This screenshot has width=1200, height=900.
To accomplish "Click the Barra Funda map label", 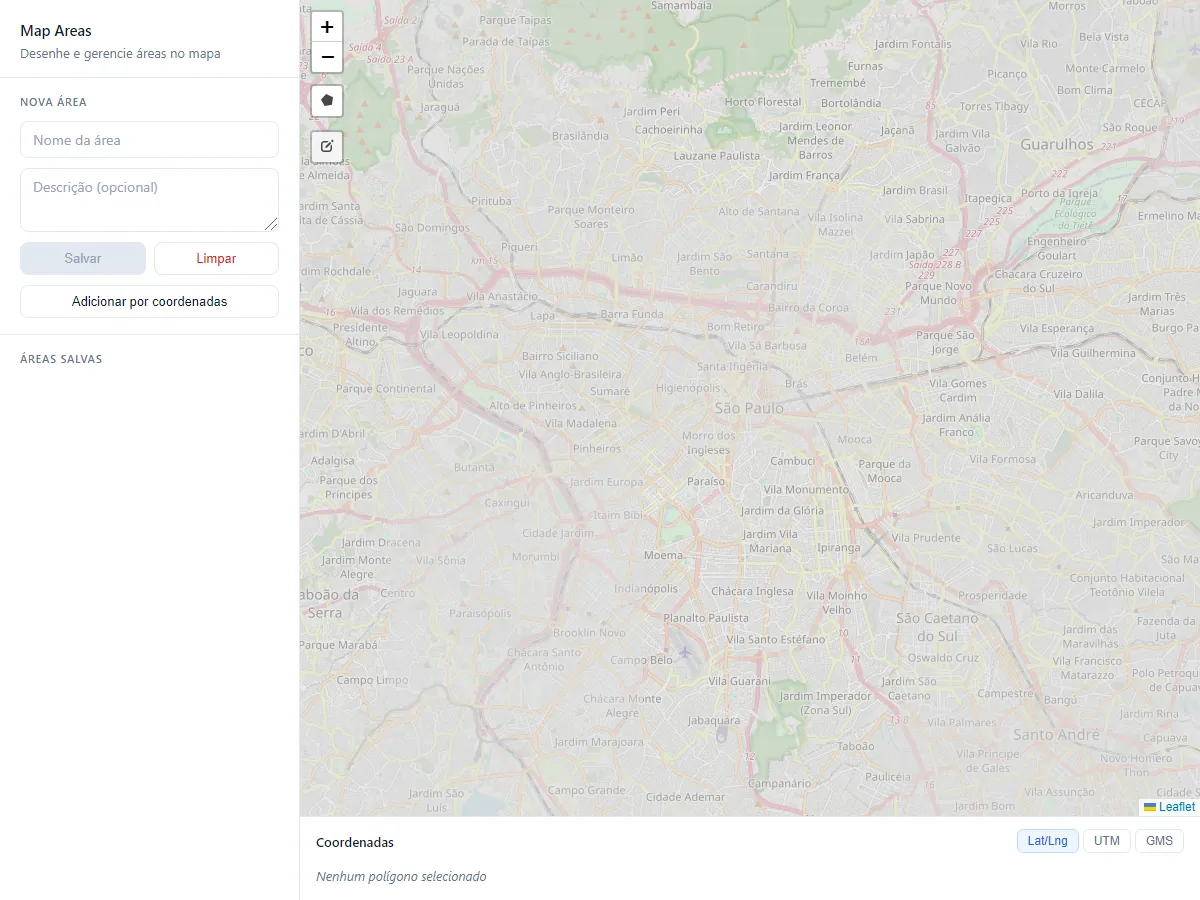I will pos(632,313).
